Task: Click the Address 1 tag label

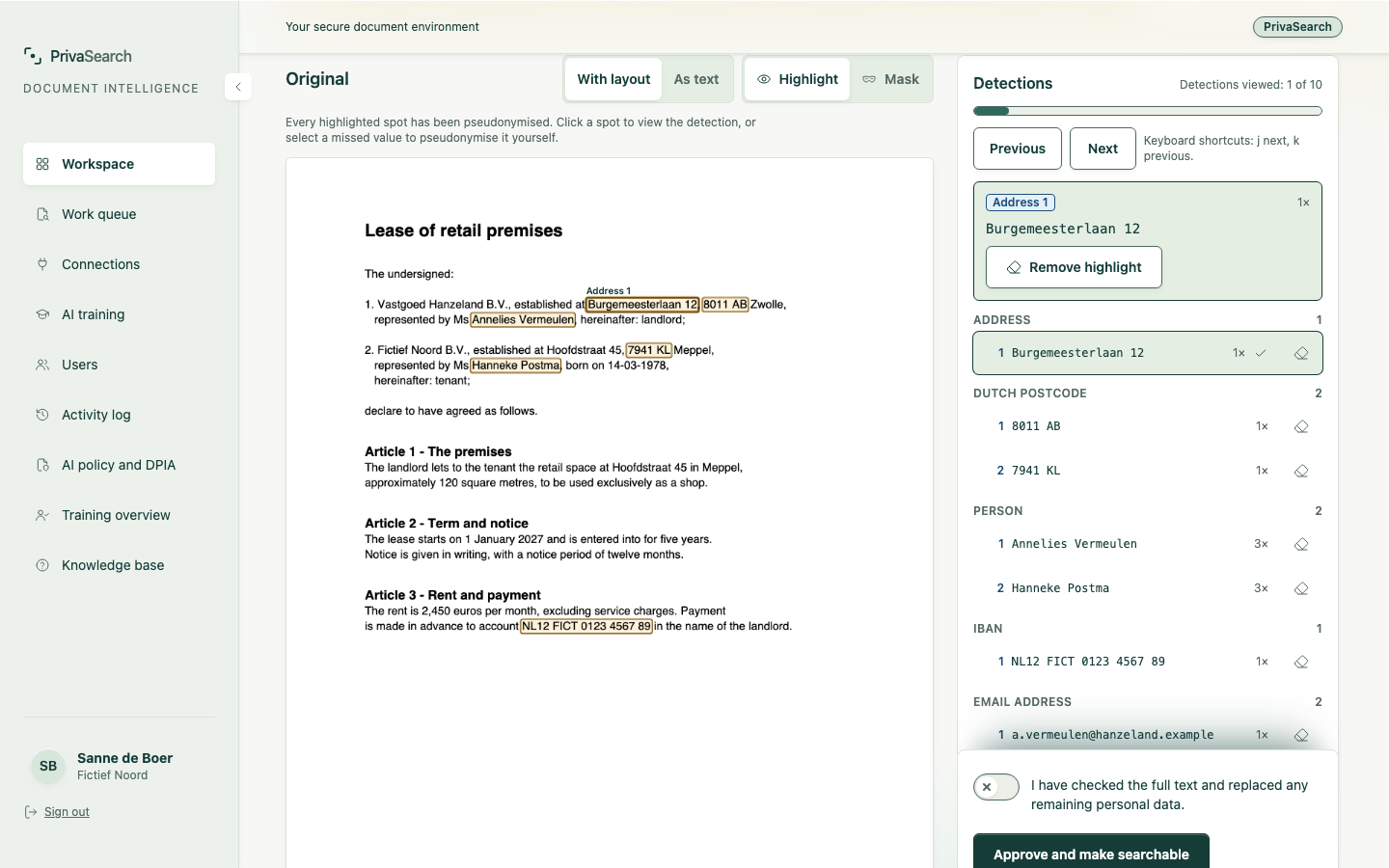Action: click(x=1021, y=203)
